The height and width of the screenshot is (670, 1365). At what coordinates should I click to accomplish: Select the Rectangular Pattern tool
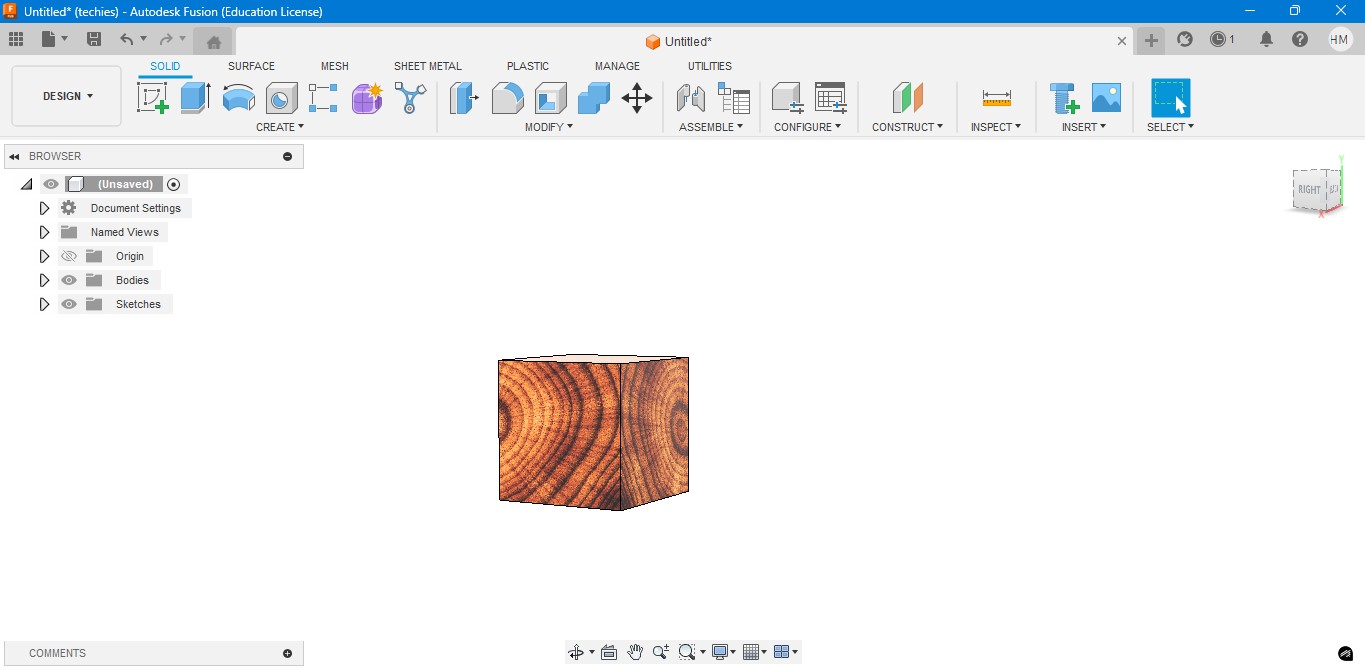[x=323, y=98]
